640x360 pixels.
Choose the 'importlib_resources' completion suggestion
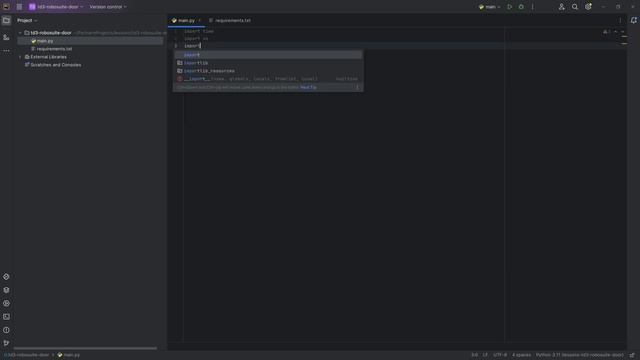(268, 71)
